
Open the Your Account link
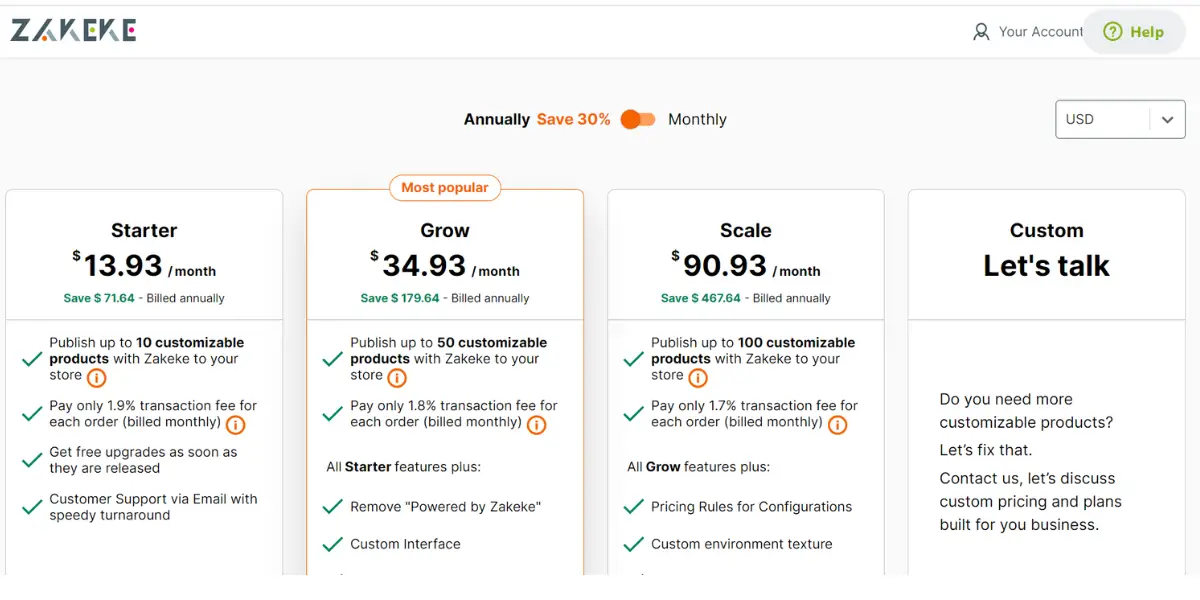click(1028, 32)
